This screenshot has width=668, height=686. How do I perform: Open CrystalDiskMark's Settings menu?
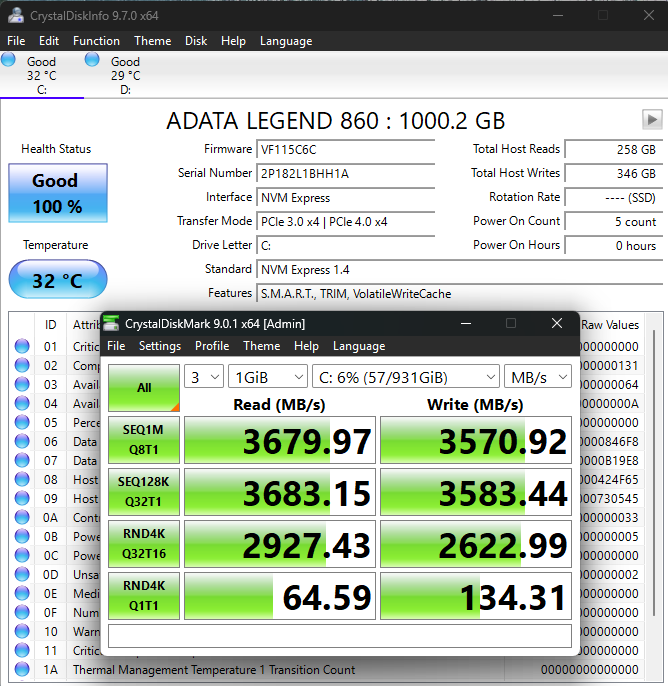[160, 346]
